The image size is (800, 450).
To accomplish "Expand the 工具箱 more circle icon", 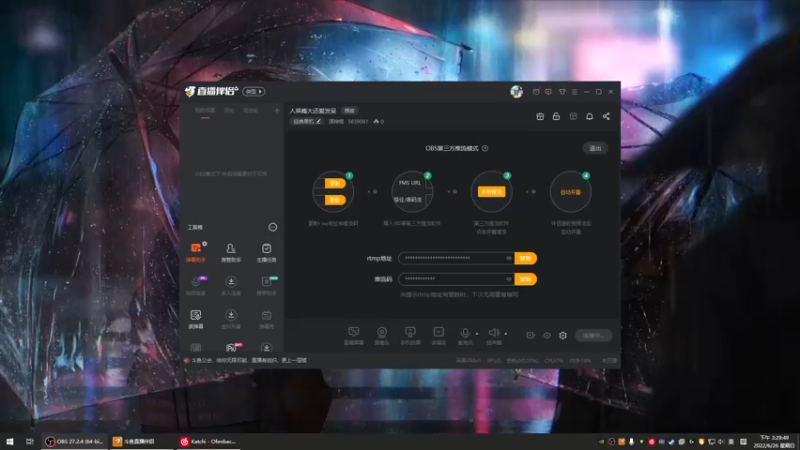I will 273,227.
